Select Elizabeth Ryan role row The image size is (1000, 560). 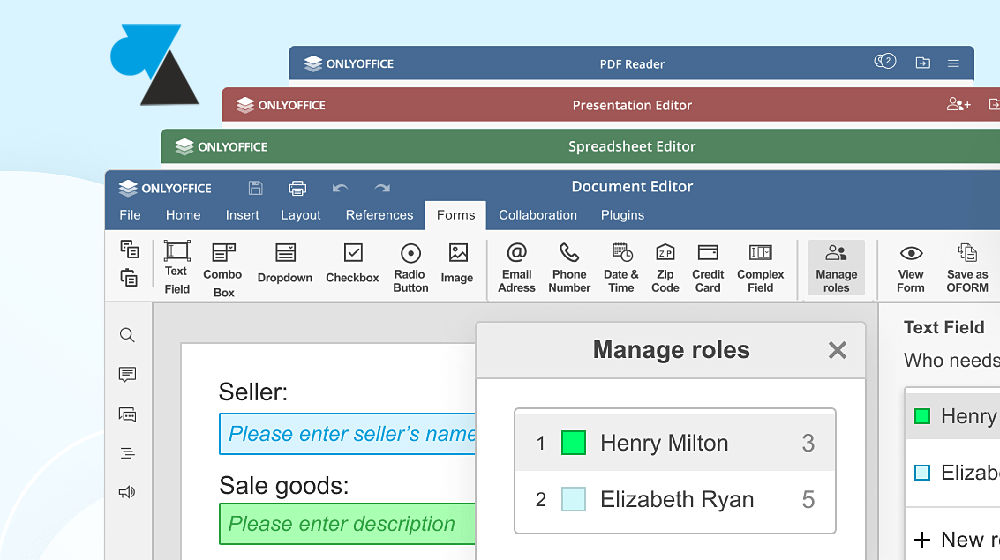click(x=675, y=499)
